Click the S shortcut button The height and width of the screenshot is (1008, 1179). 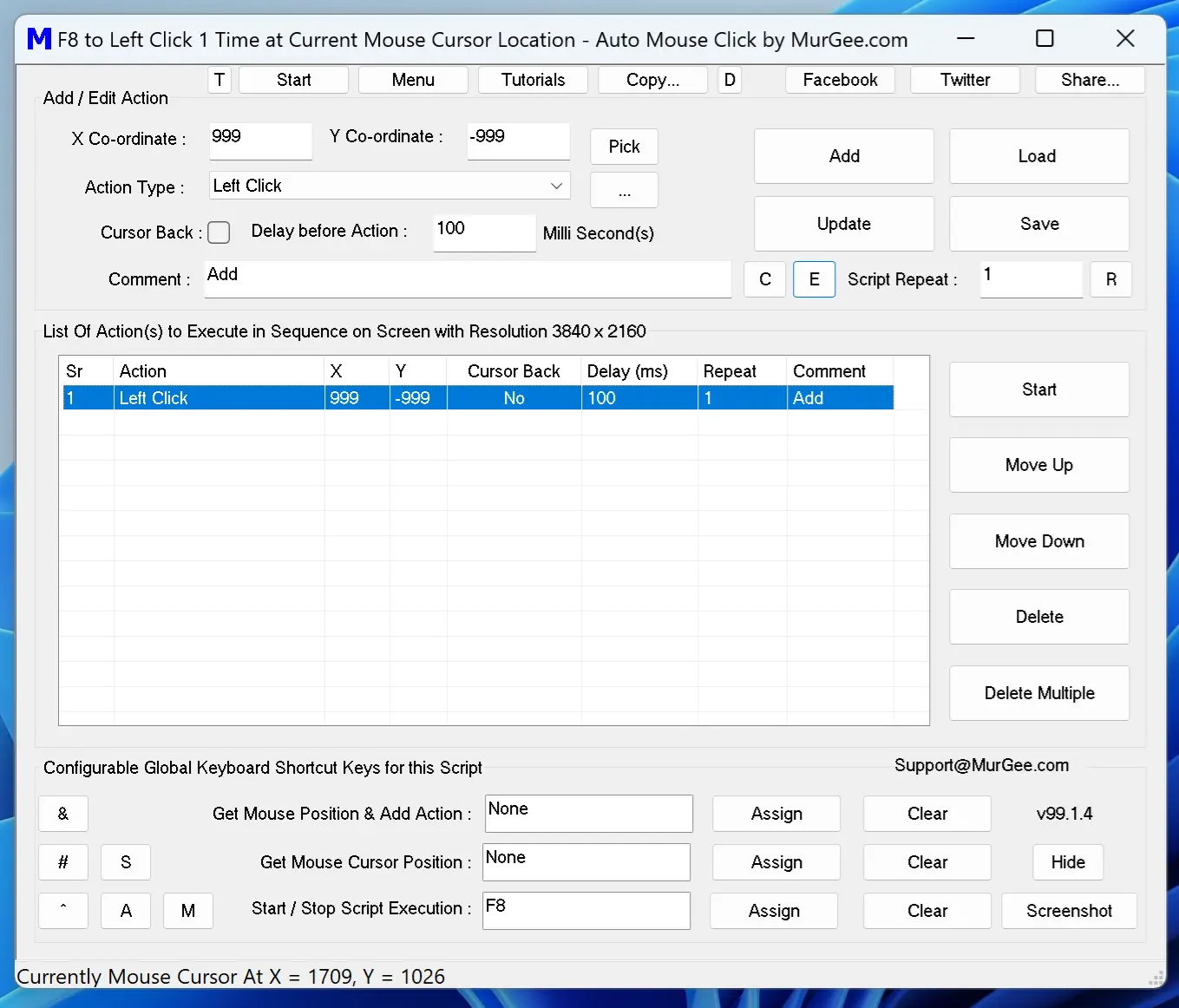[x=125, y=862]
